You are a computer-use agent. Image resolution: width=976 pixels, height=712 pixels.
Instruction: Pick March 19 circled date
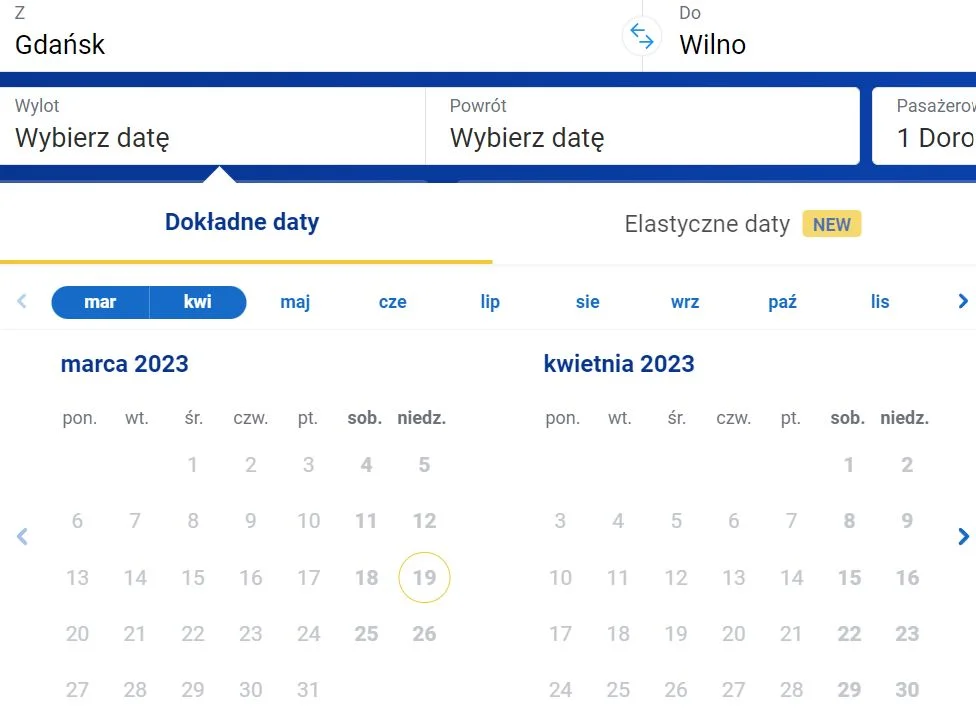coord(425,578)
